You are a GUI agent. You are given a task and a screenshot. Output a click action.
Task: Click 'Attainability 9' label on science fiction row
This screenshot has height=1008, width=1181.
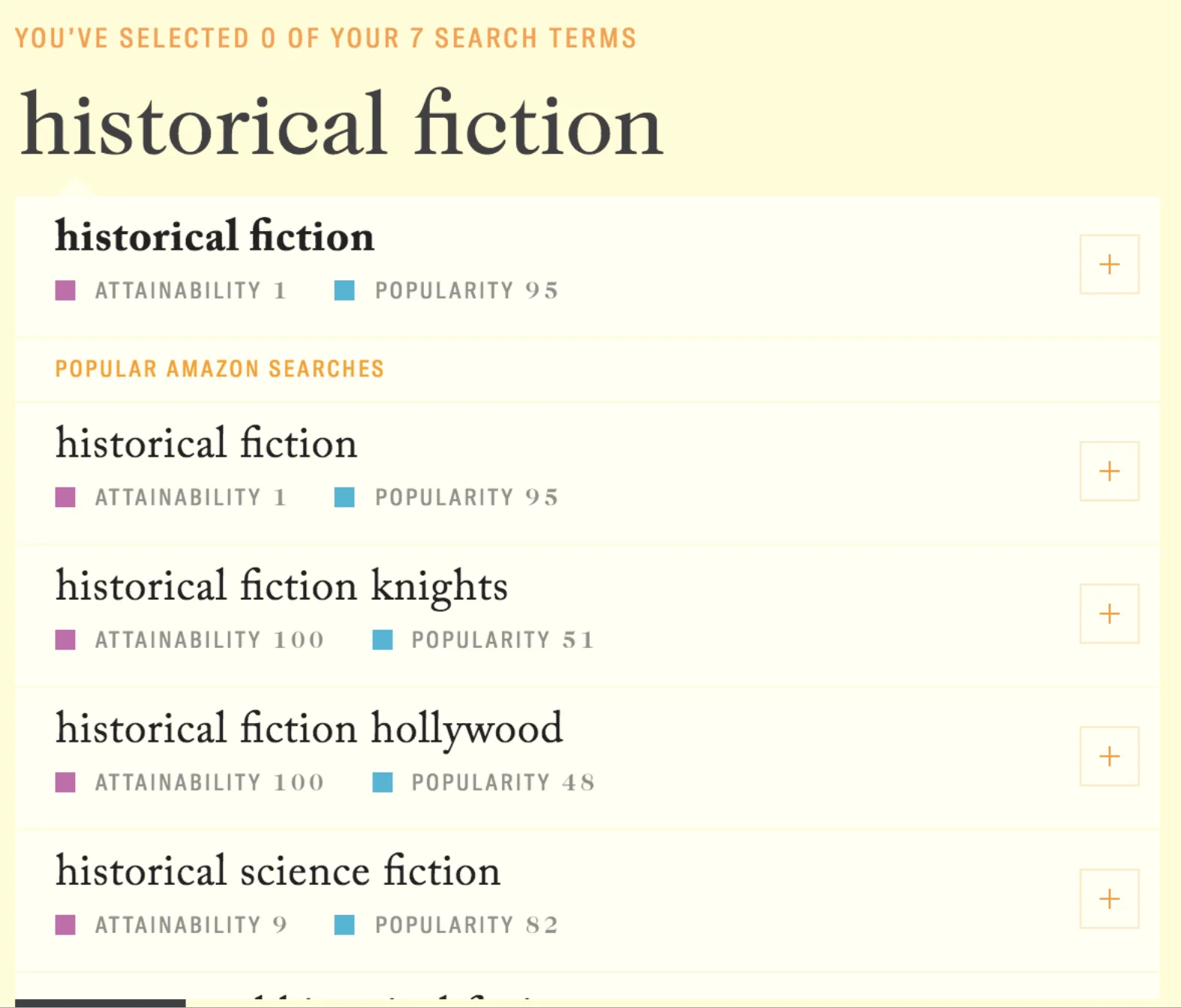pos(191,925)
